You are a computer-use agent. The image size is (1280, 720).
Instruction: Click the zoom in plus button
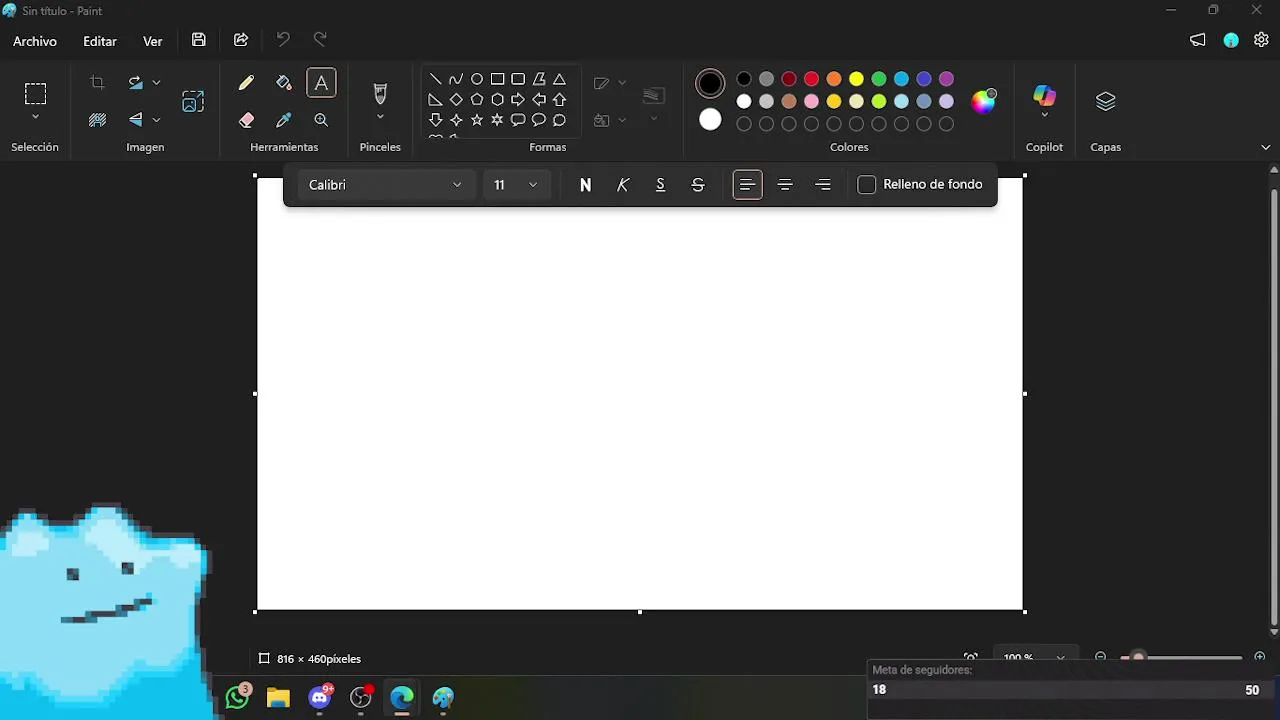point(1260,657)
